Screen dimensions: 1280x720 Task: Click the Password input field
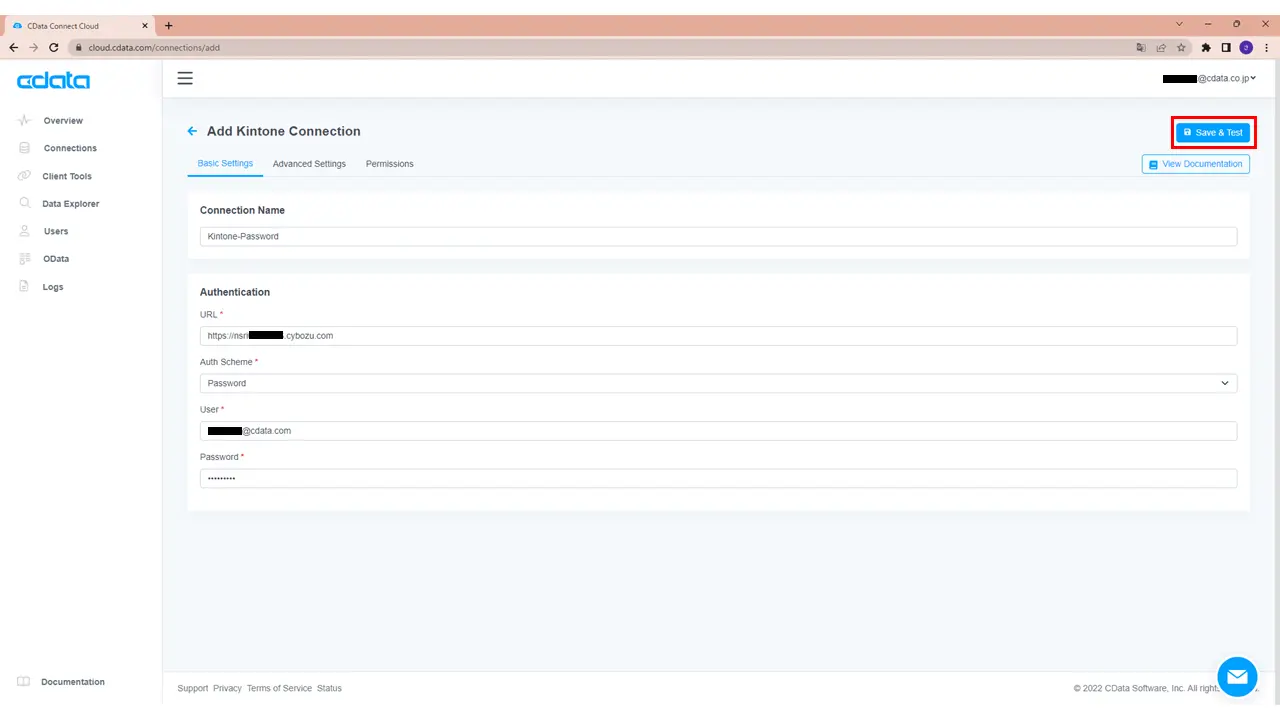(x=718, y=479)
